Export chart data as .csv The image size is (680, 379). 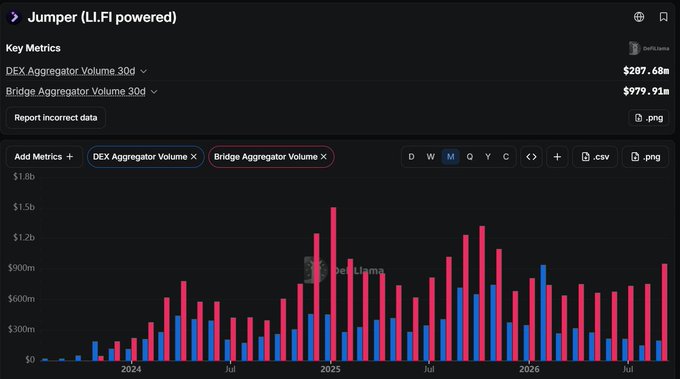click(595, 157)
